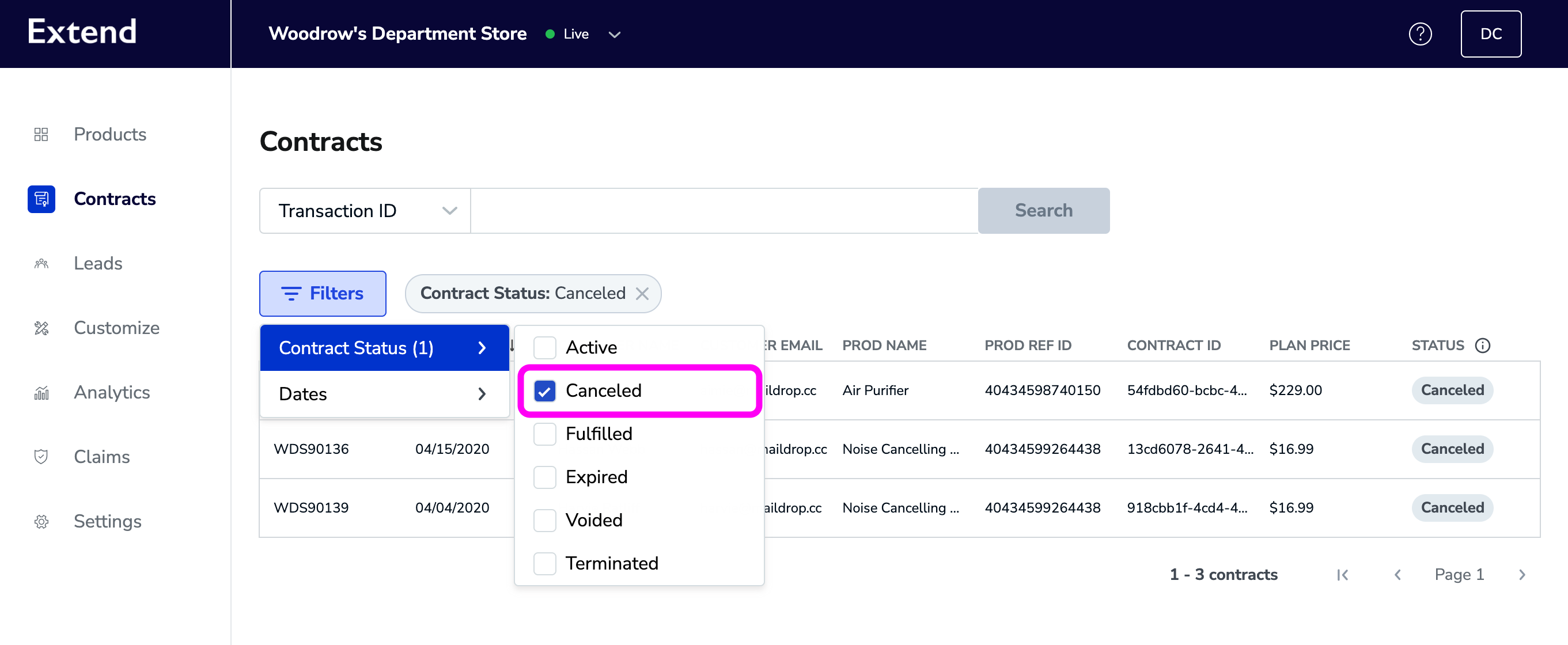1568x645 pixels.
Task: Click contract ID 54fdbd60-bcbc-4...
Action: (x=1187, y=390)
